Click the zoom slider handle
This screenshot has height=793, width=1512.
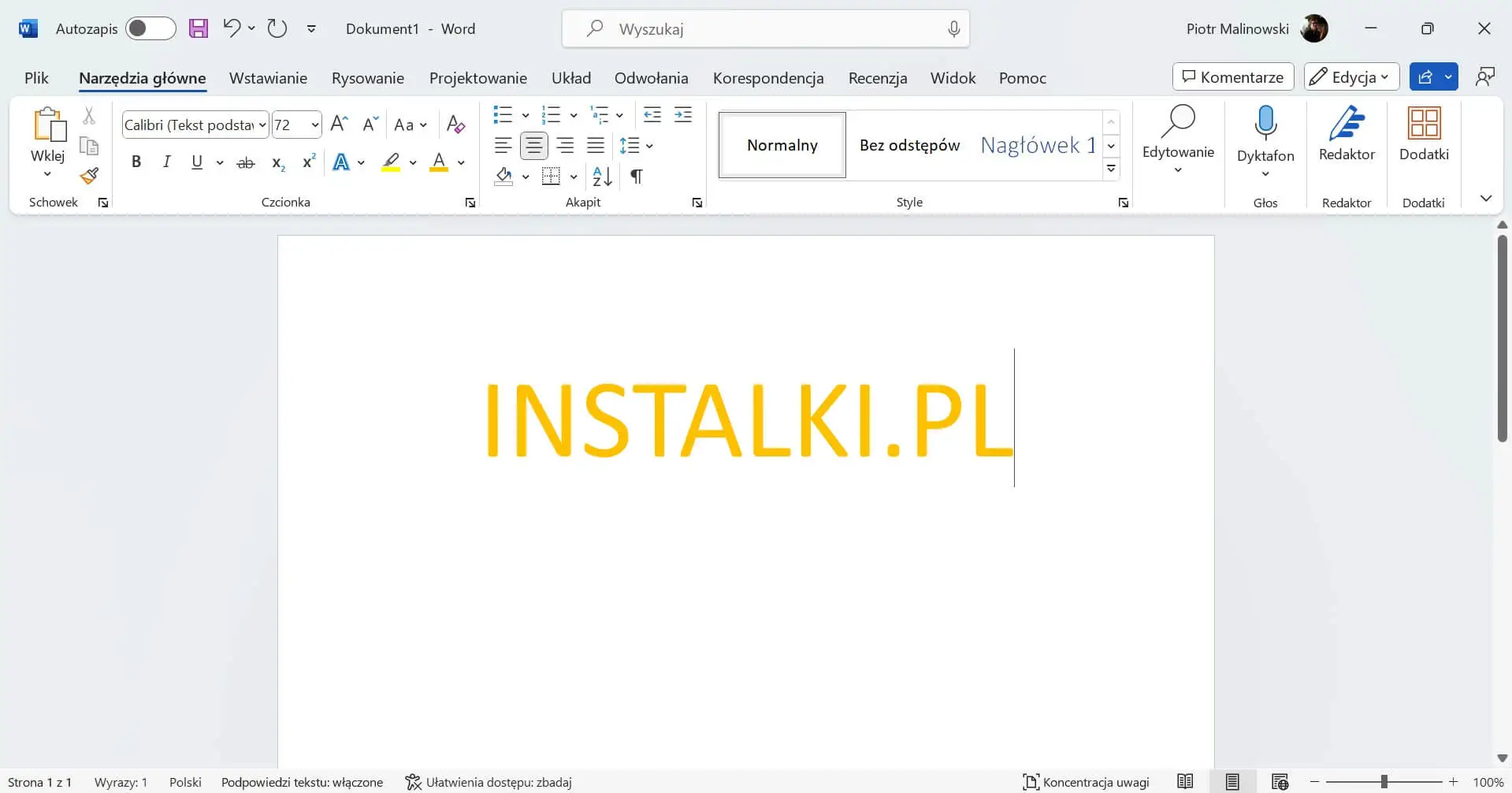tap(1384, 782)
